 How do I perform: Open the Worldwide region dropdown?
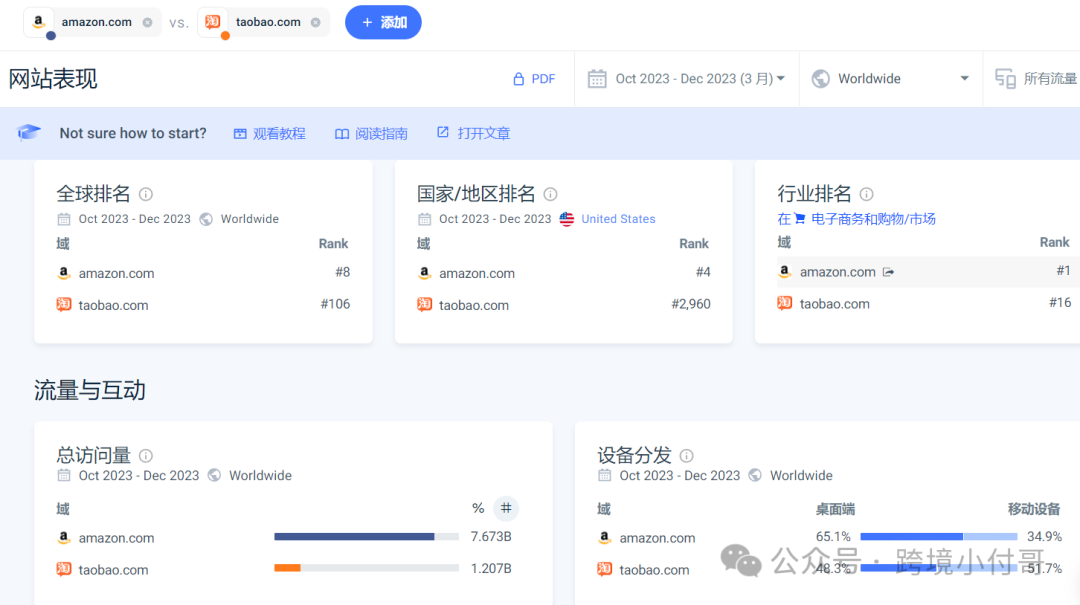(891, 79)
